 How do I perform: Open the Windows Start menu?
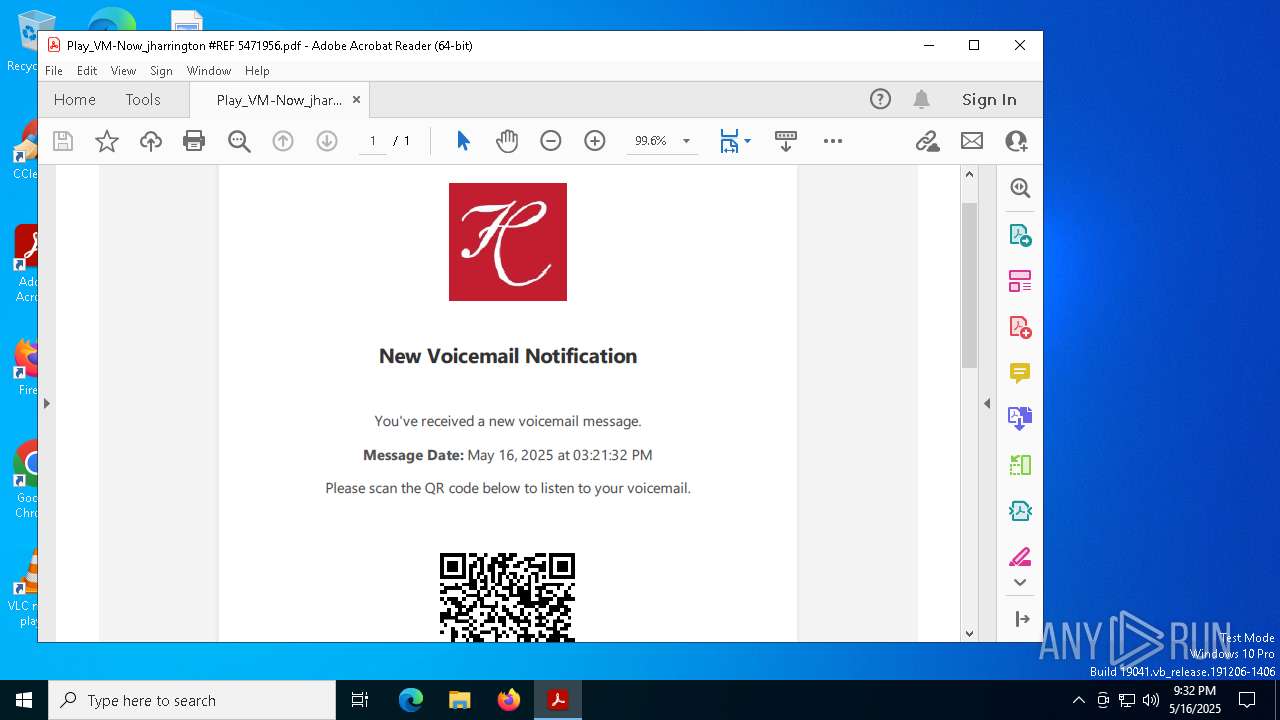pos(24,700)
